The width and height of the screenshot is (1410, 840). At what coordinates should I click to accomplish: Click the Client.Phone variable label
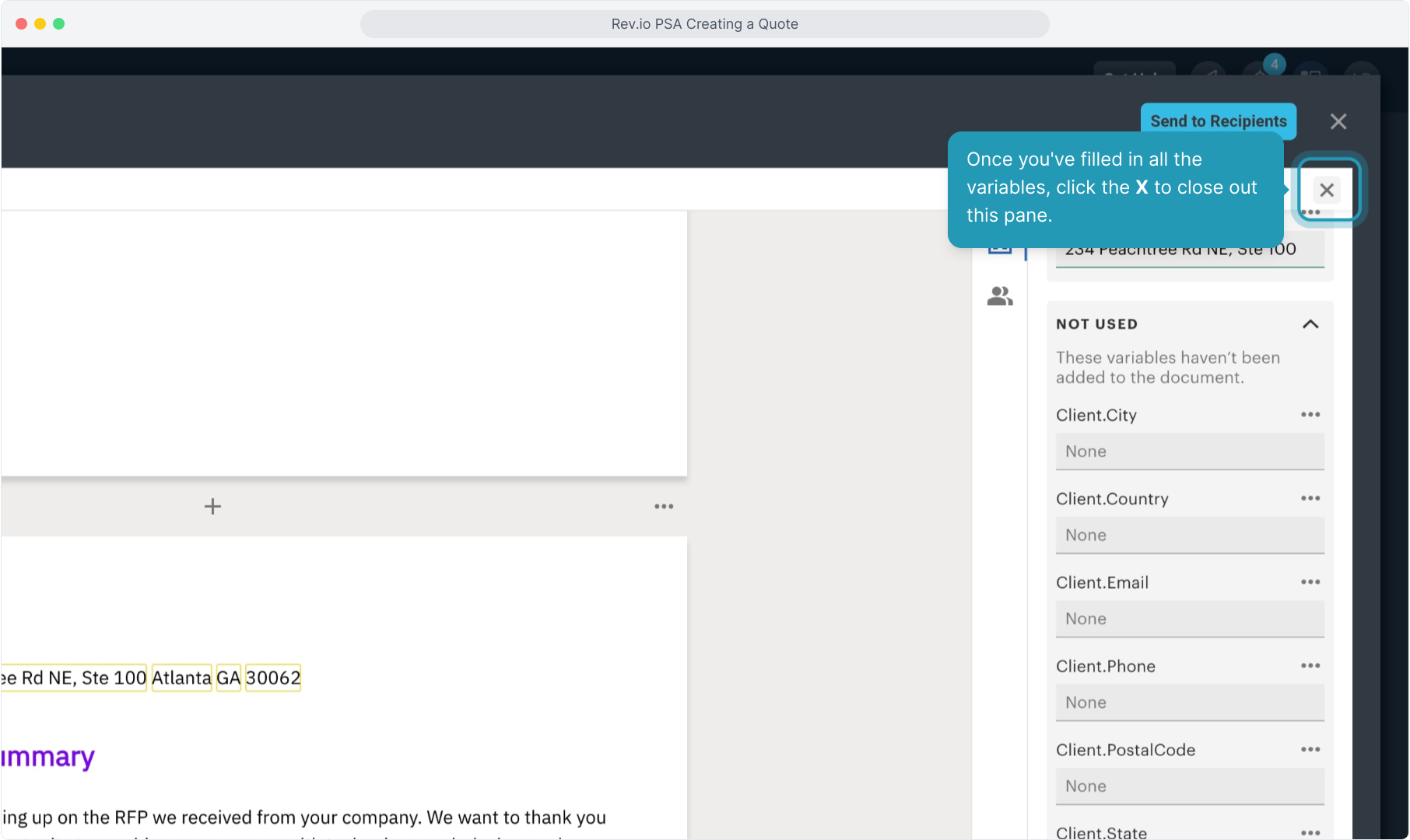point(1105,667)
